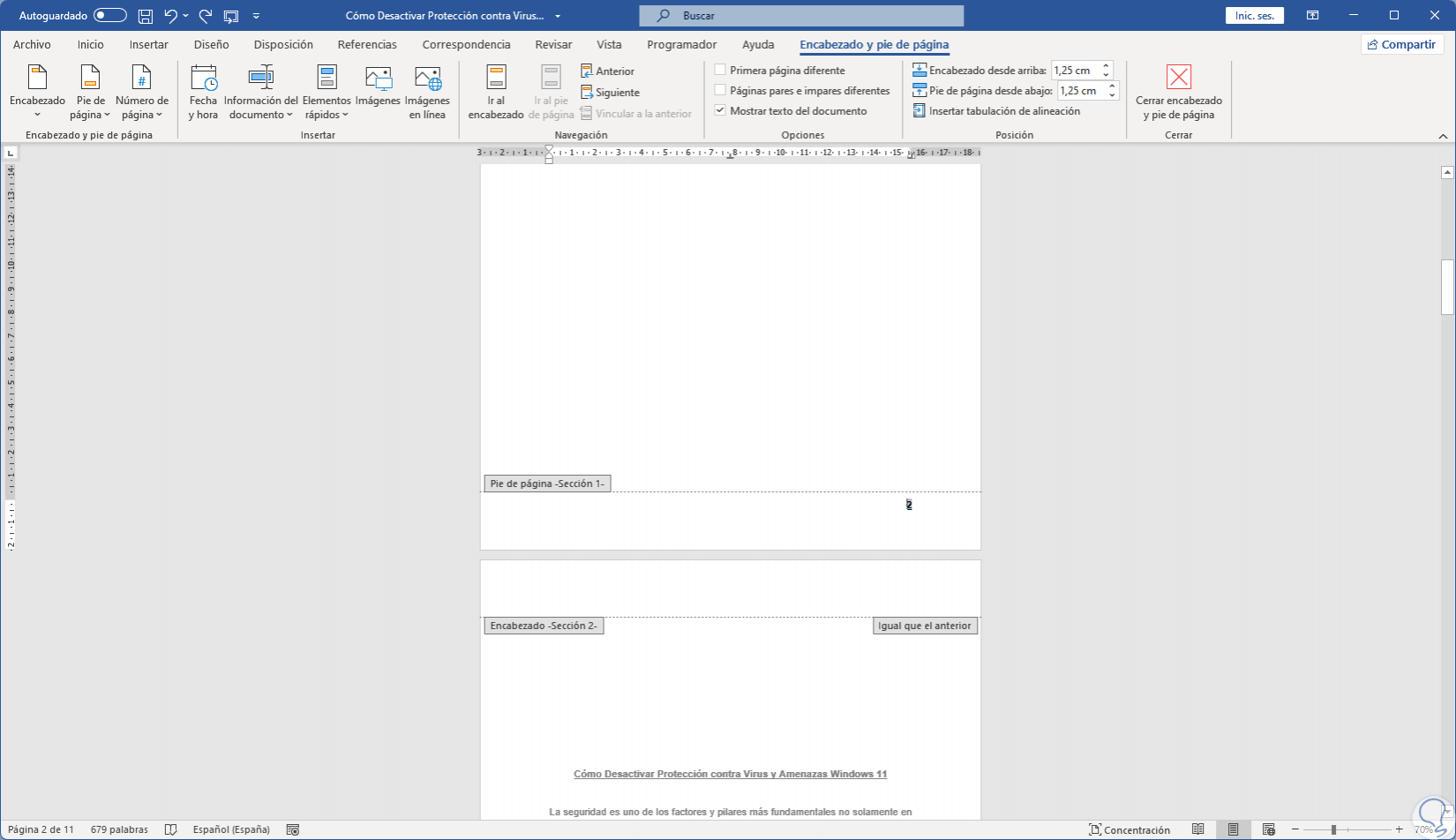Screen dimensions: 1456x840
Task: Open the Ayuda tab
Action: point(758,44)
